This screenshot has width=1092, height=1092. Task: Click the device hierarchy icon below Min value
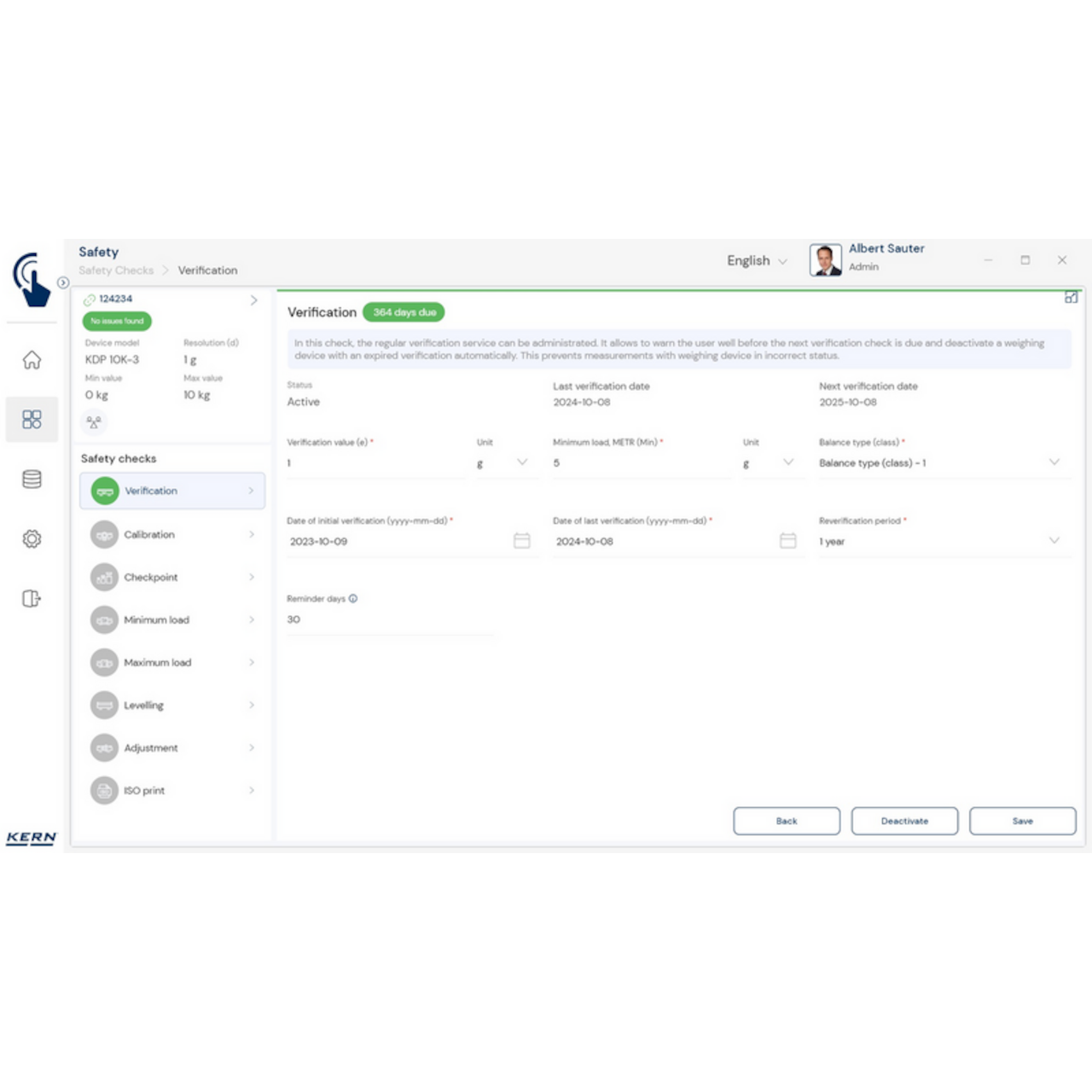pos(94,421)
